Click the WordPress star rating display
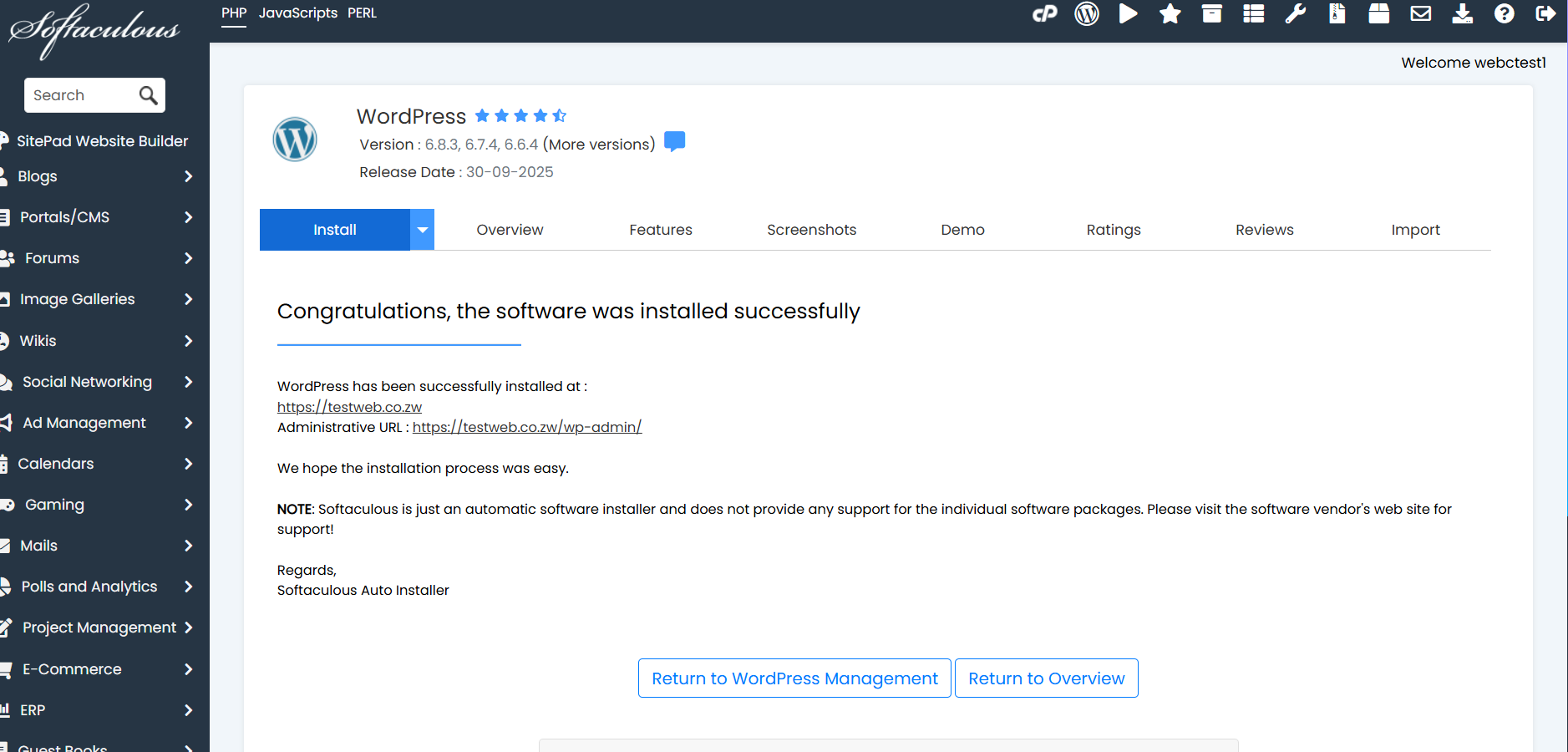This screenshot has width=1568, height=752. [x=521, y=115]
